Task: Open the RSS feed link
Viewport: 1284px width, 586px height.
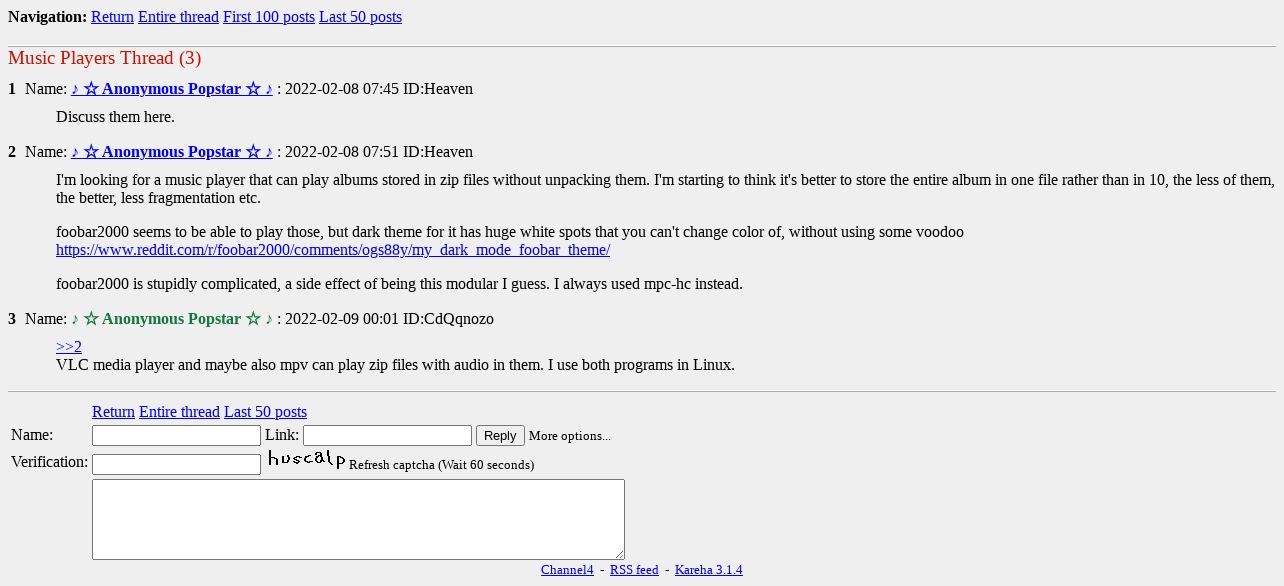Action: (634, 570)
